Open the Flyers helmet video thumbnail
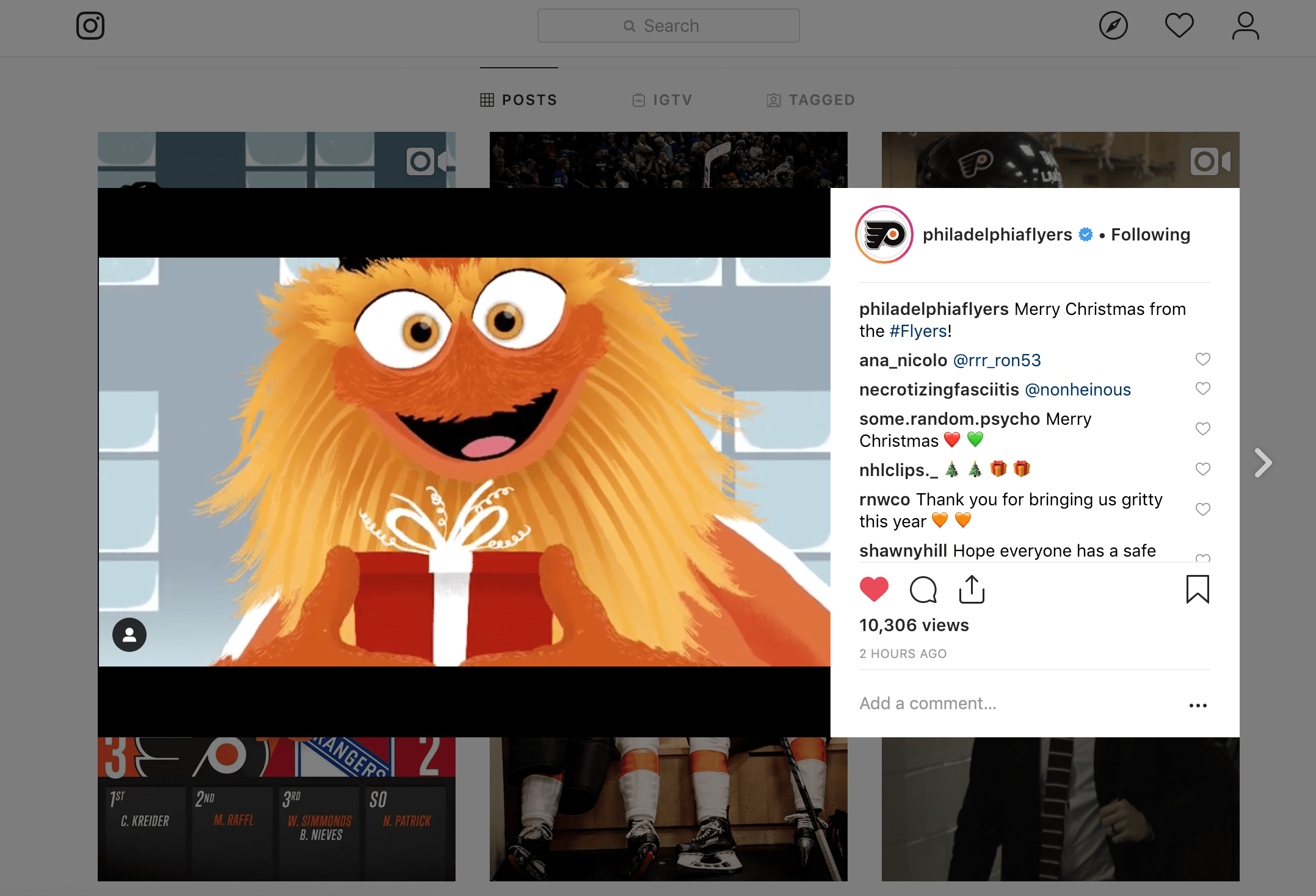Image resolution: width=1316 pixels, height=896 pixels. 1061,160
